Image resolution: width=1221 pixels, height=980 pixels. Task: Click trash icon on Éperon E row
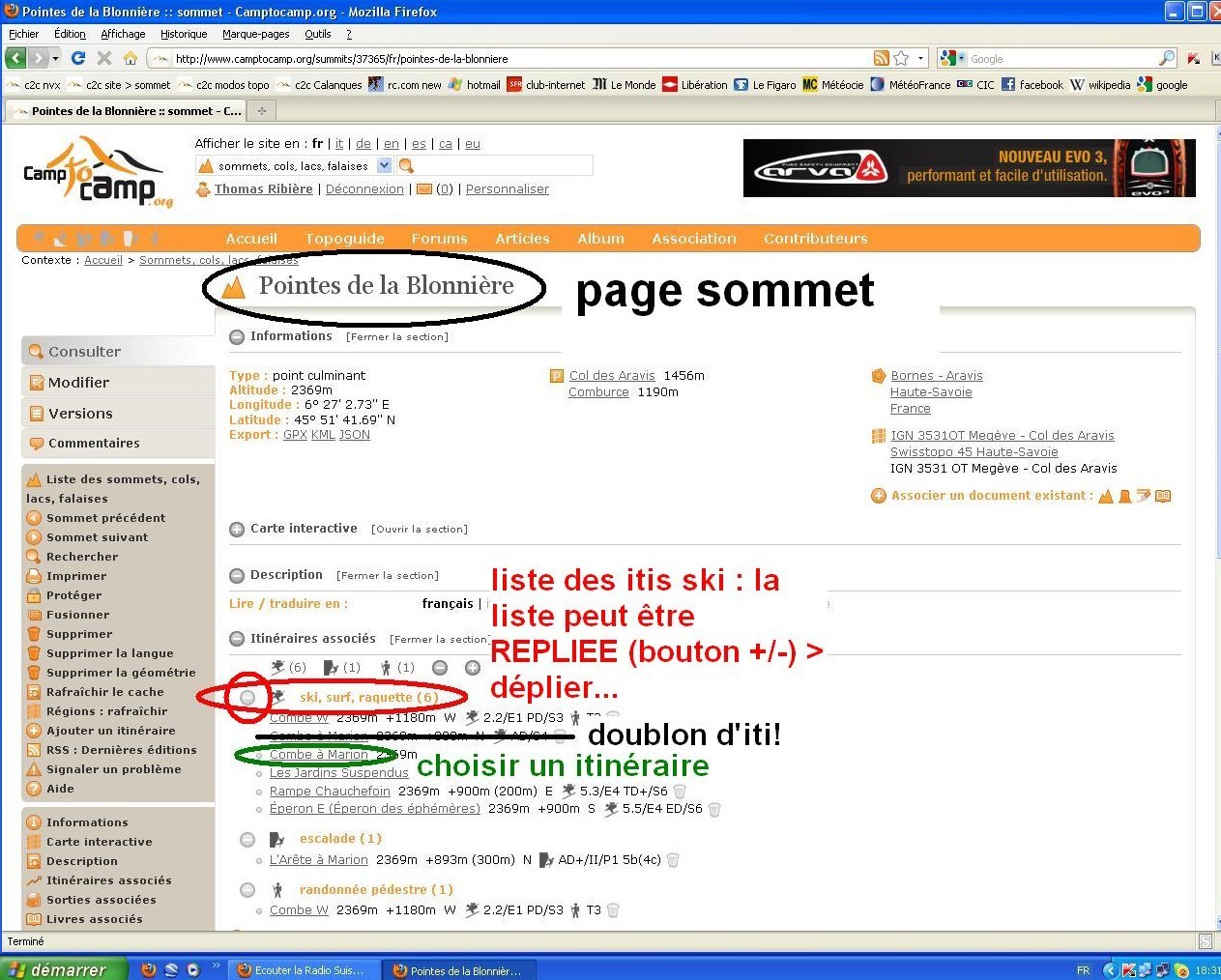coord(714,810)
